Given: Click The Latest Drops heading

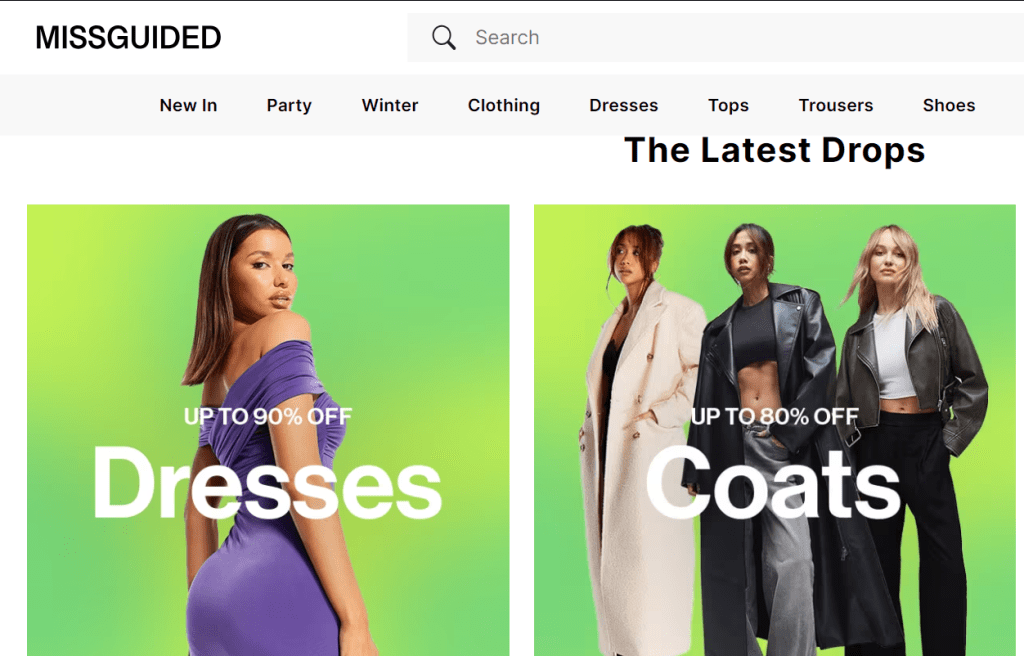Looking at the screenshot, I should point(775,150).
